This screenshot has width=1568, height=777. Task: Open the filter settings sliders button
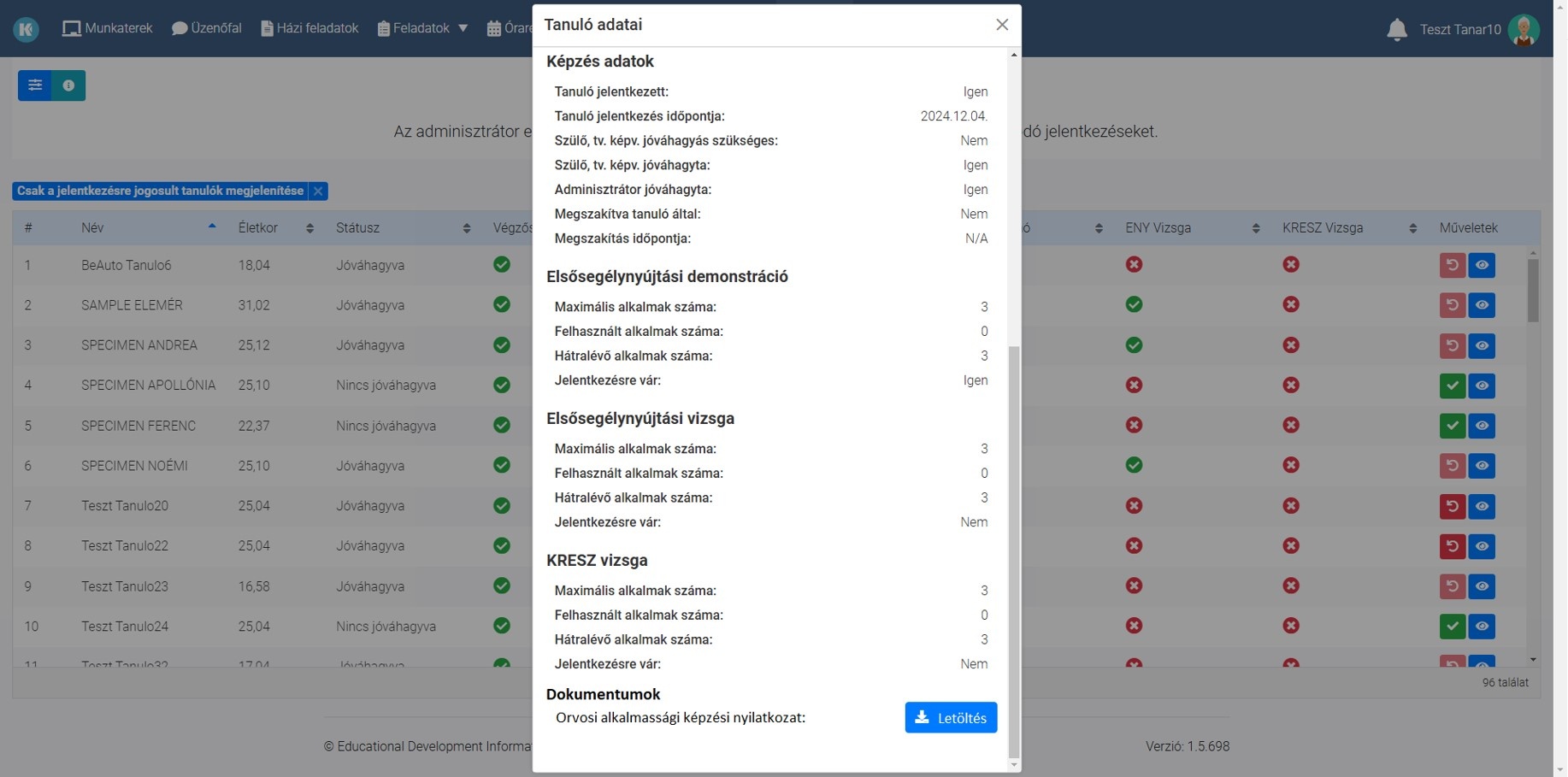[35, 85]
